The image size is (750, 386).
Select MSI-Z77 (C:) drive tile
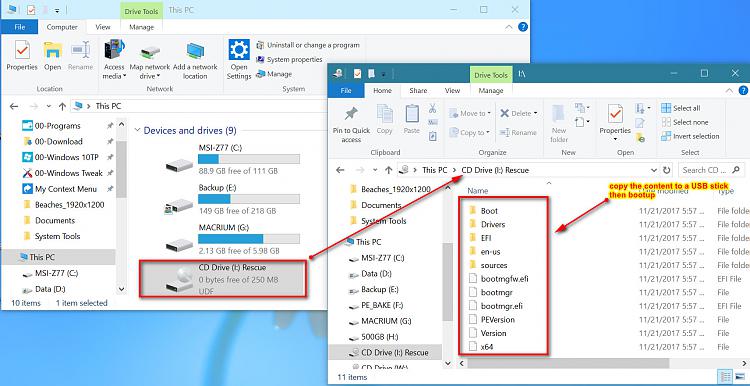point(232,161)
